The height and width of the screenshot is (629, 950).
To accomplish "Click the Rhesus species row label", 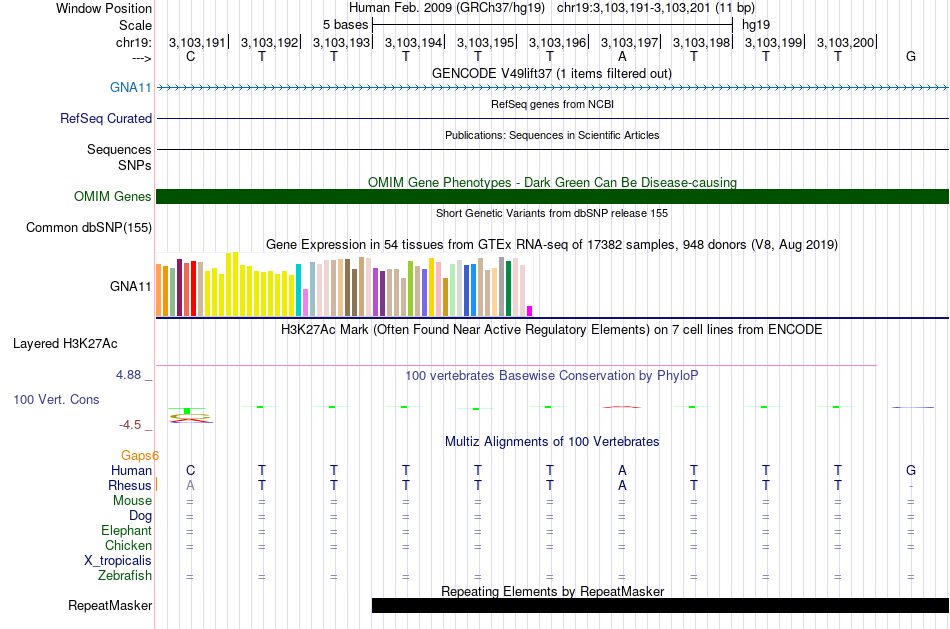I will [130, 486].
